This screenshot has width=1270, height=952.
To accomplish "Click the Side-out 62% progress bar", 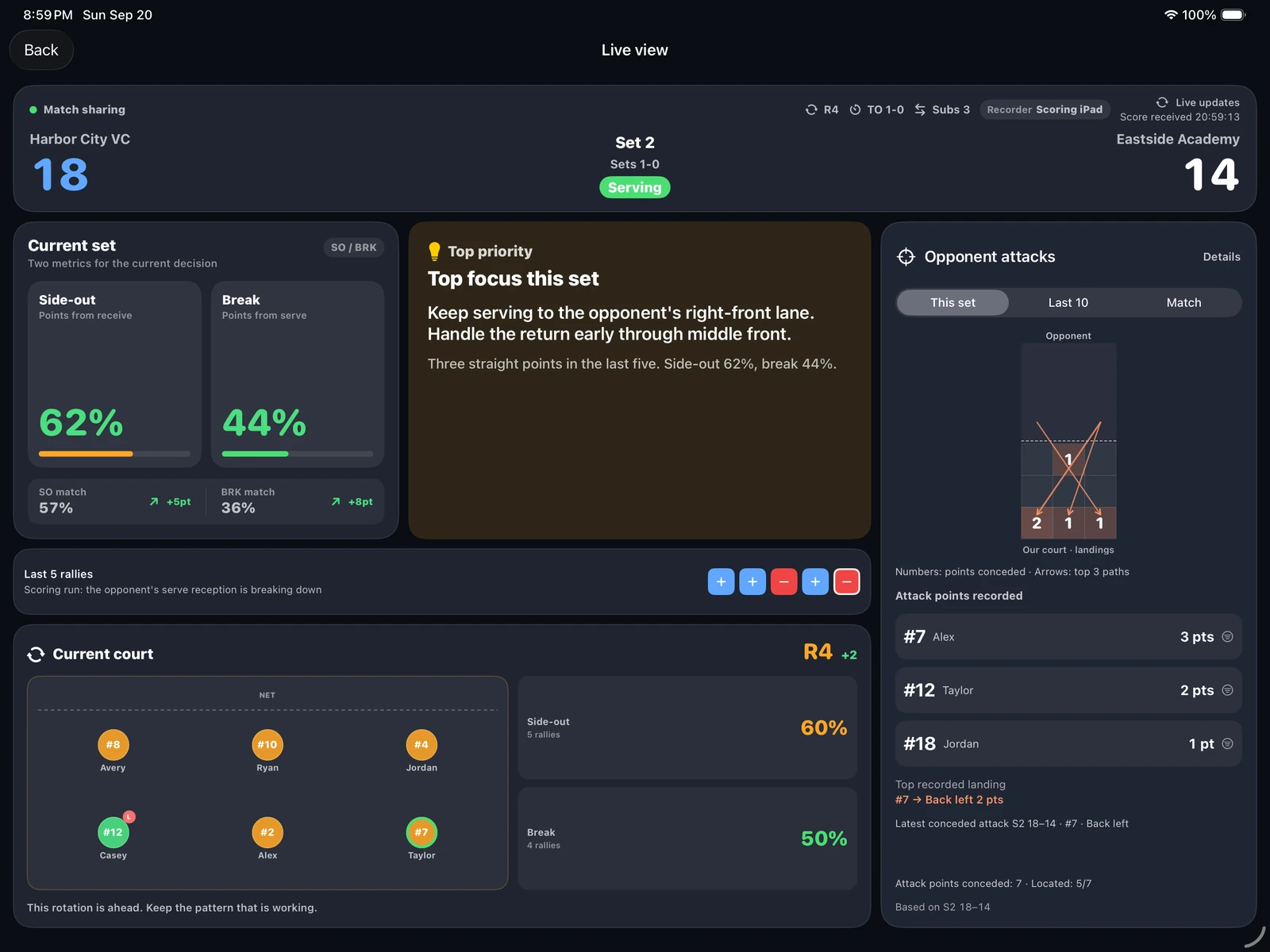I will tap(114, 454).
